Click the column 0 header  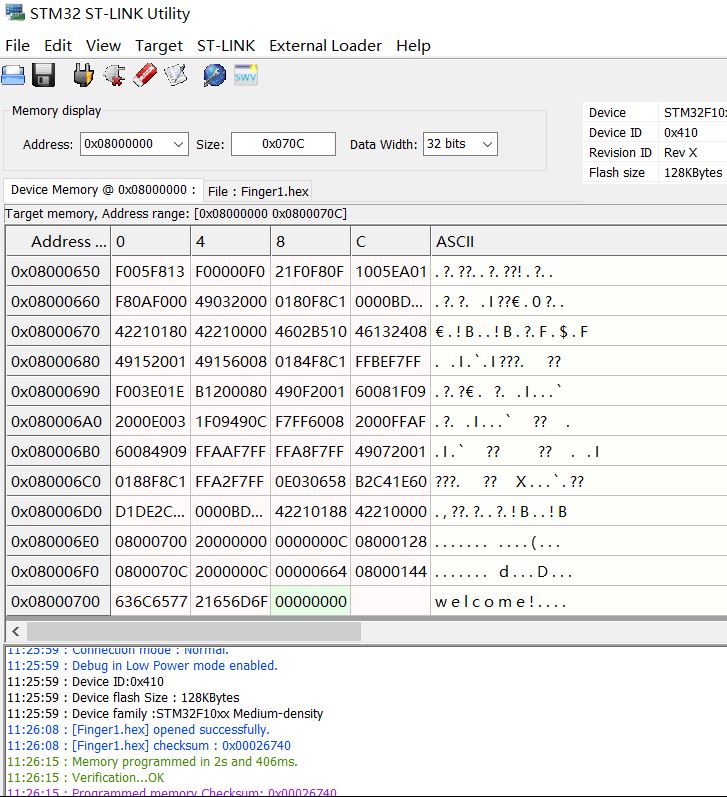pyautogui.click(x=150, y=241)
